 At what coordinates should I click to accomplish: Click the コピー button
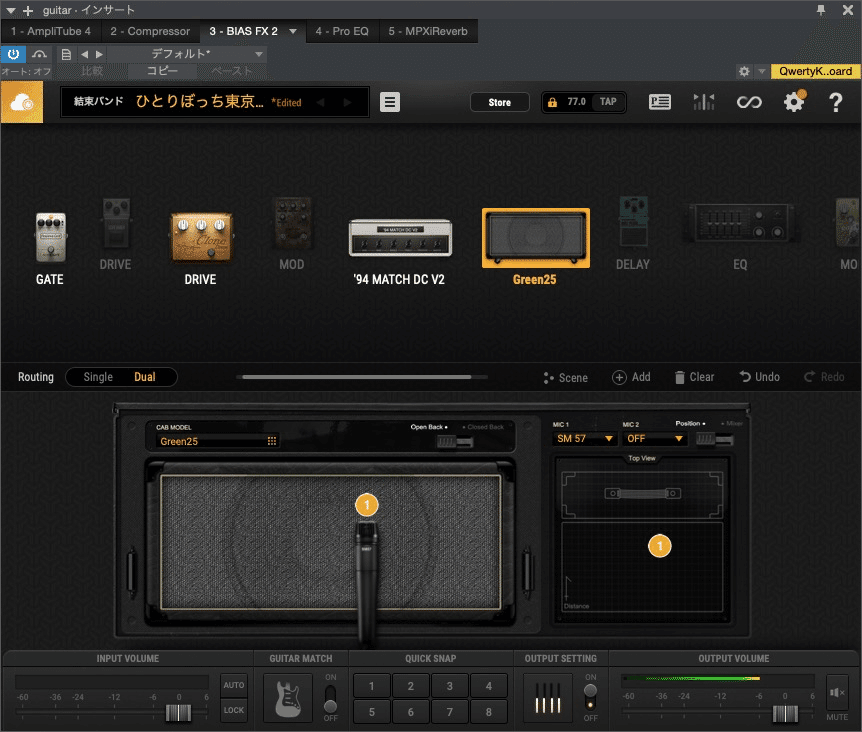point(162,71)
